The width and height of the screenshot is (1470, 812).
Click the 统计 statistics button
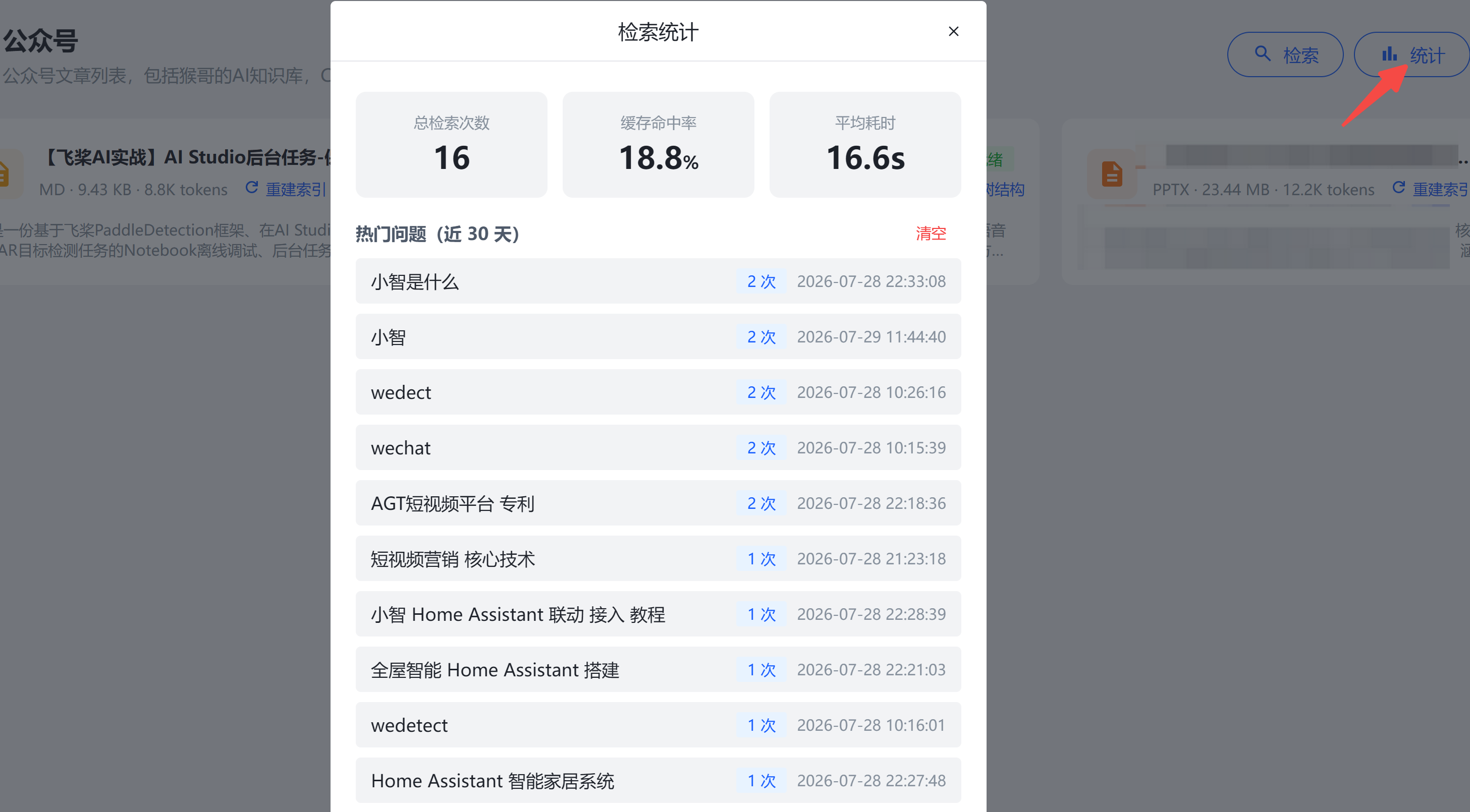coord(1412,55)
